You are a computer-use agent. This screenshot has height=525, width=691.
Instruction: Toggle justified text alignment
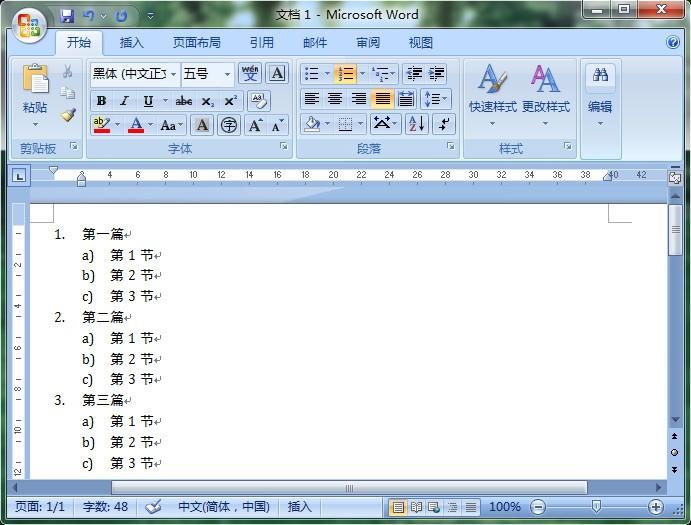(382, 99)
